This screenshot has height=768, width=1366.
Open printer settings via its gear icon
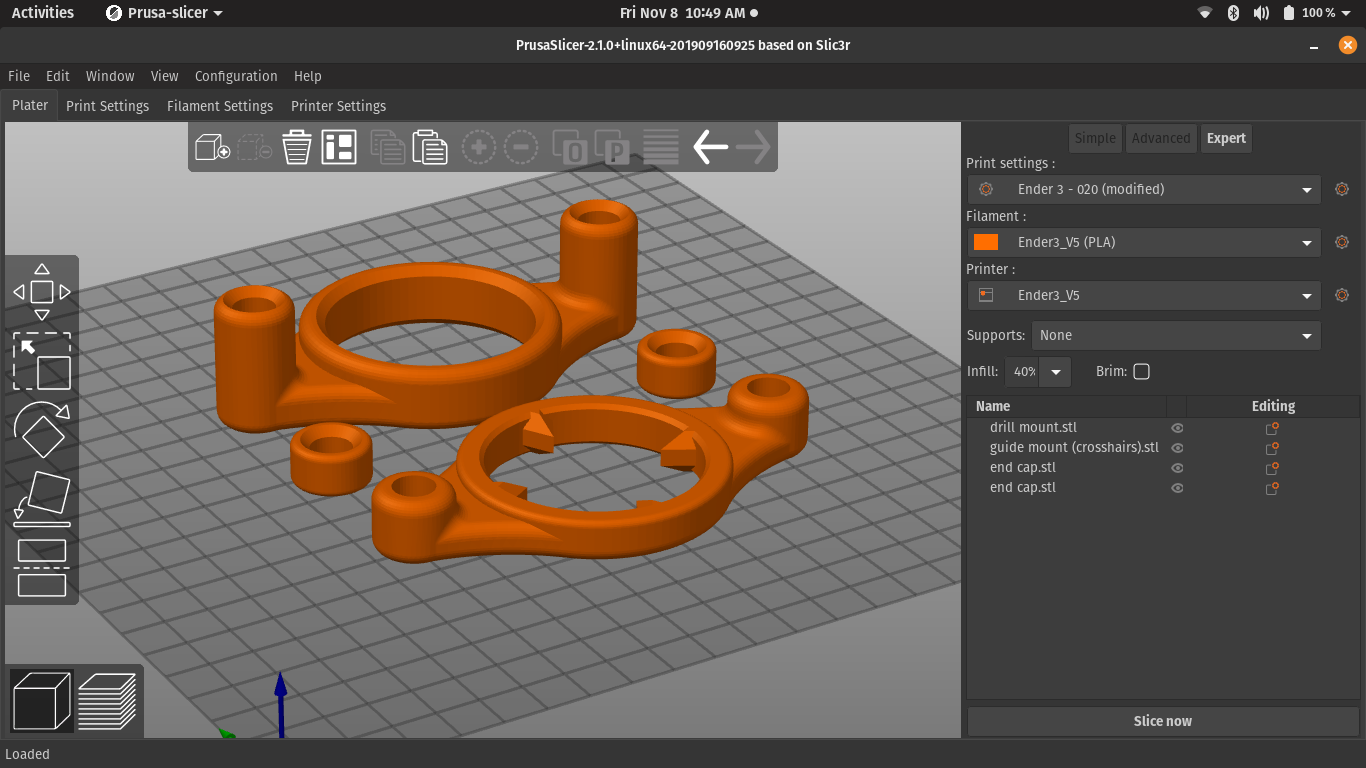pyautogui.click(x=1342, y=295)
